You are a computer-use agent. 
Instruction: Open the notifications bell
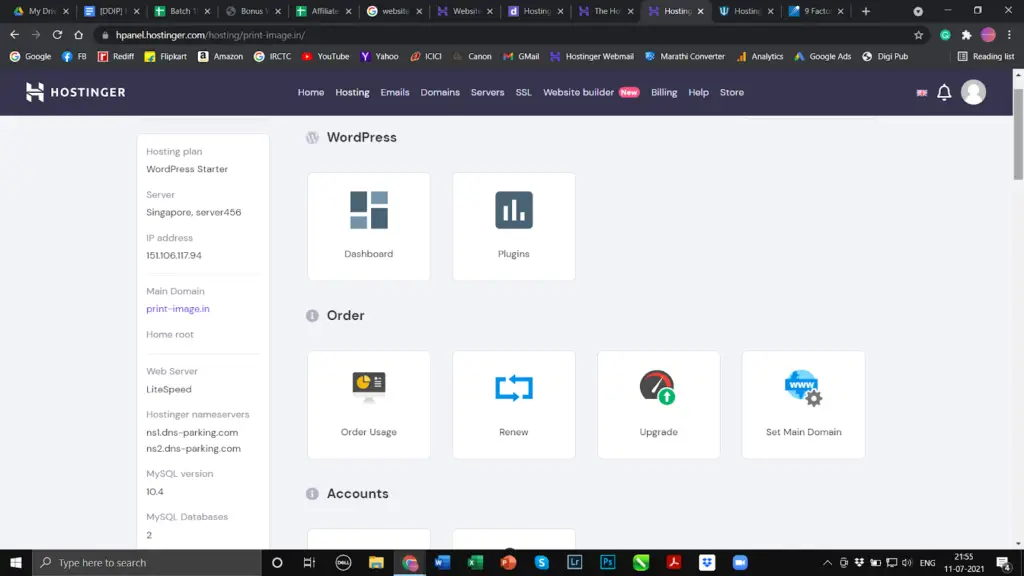tap(944, 93)
